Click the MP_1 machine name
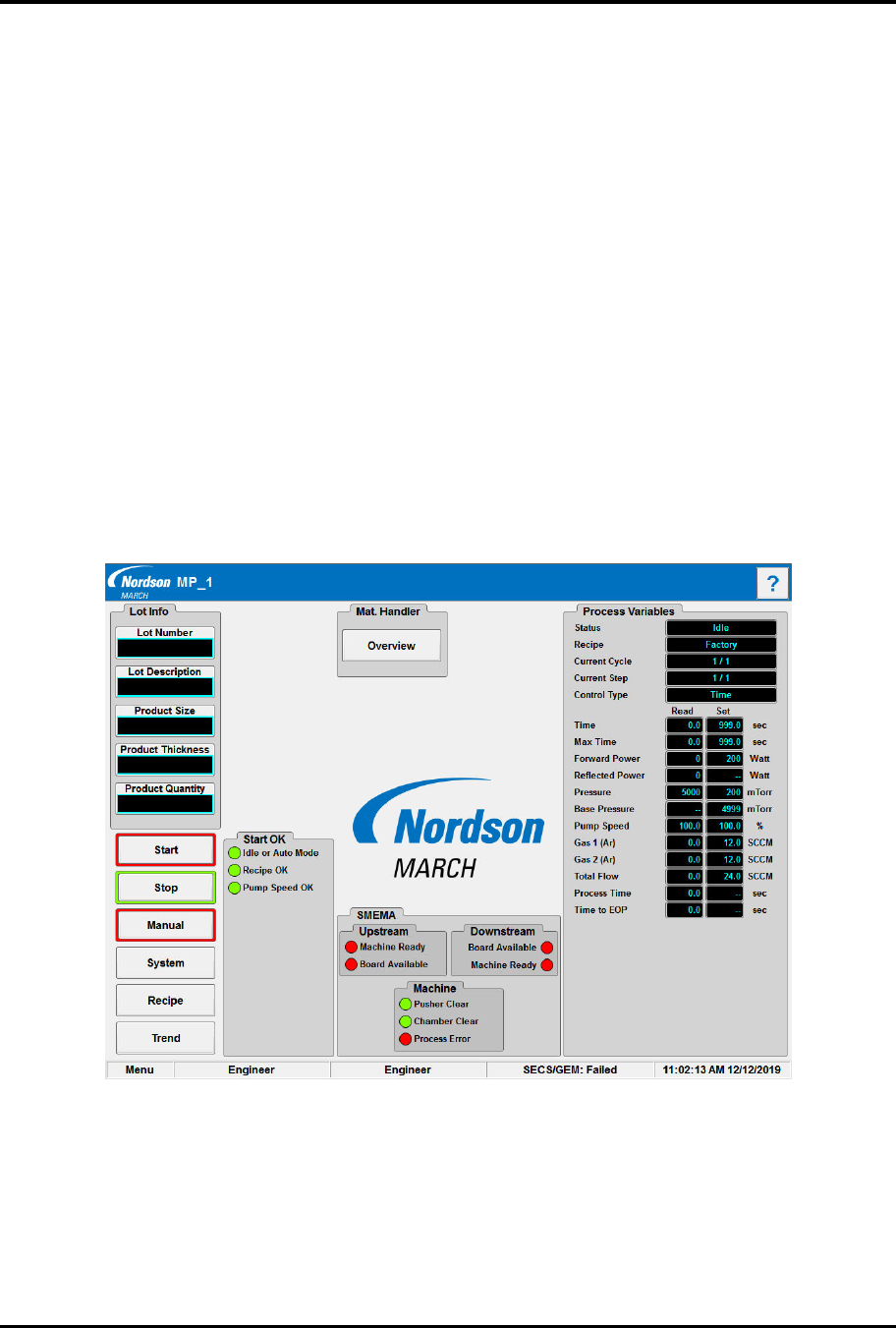 tap(195, 582)
